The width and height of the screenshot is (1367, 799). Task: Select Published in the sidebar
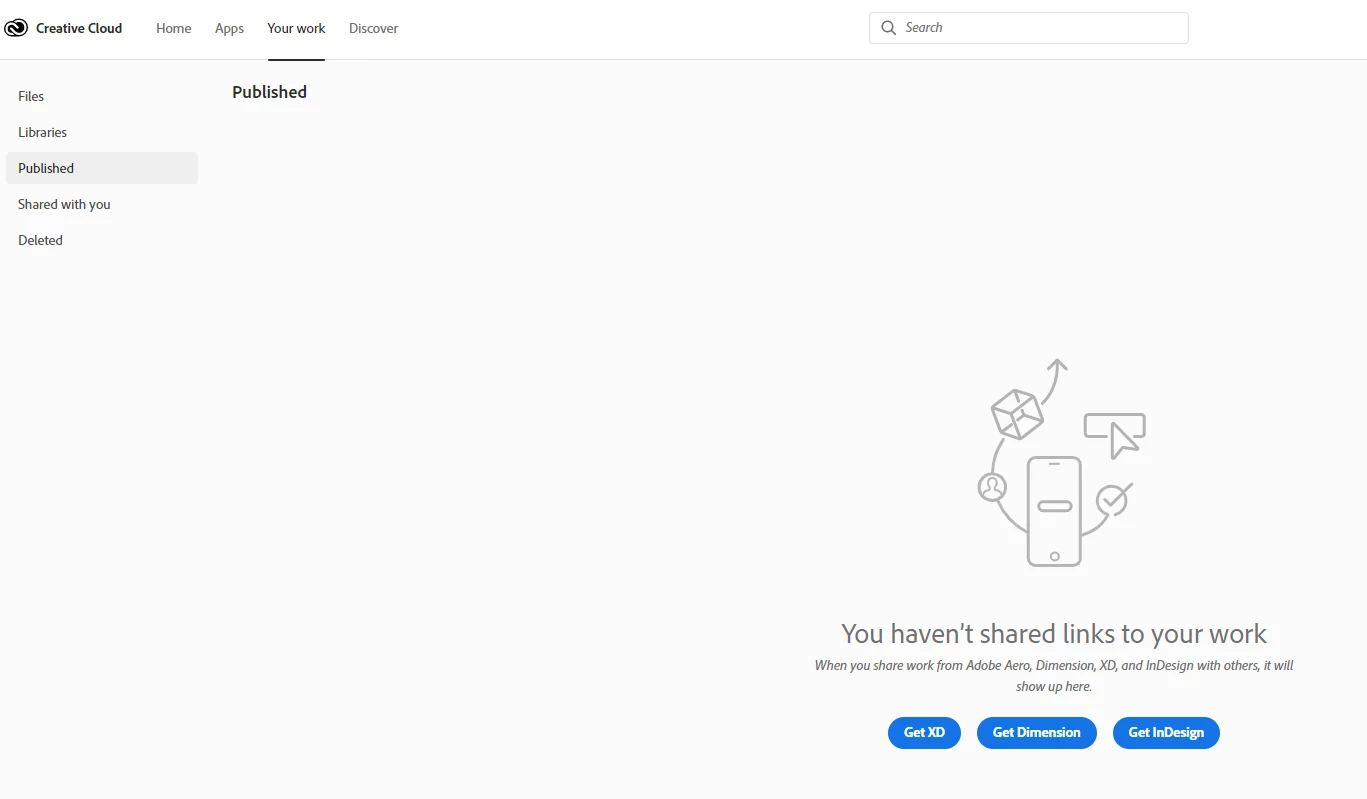tap(102, 168)
